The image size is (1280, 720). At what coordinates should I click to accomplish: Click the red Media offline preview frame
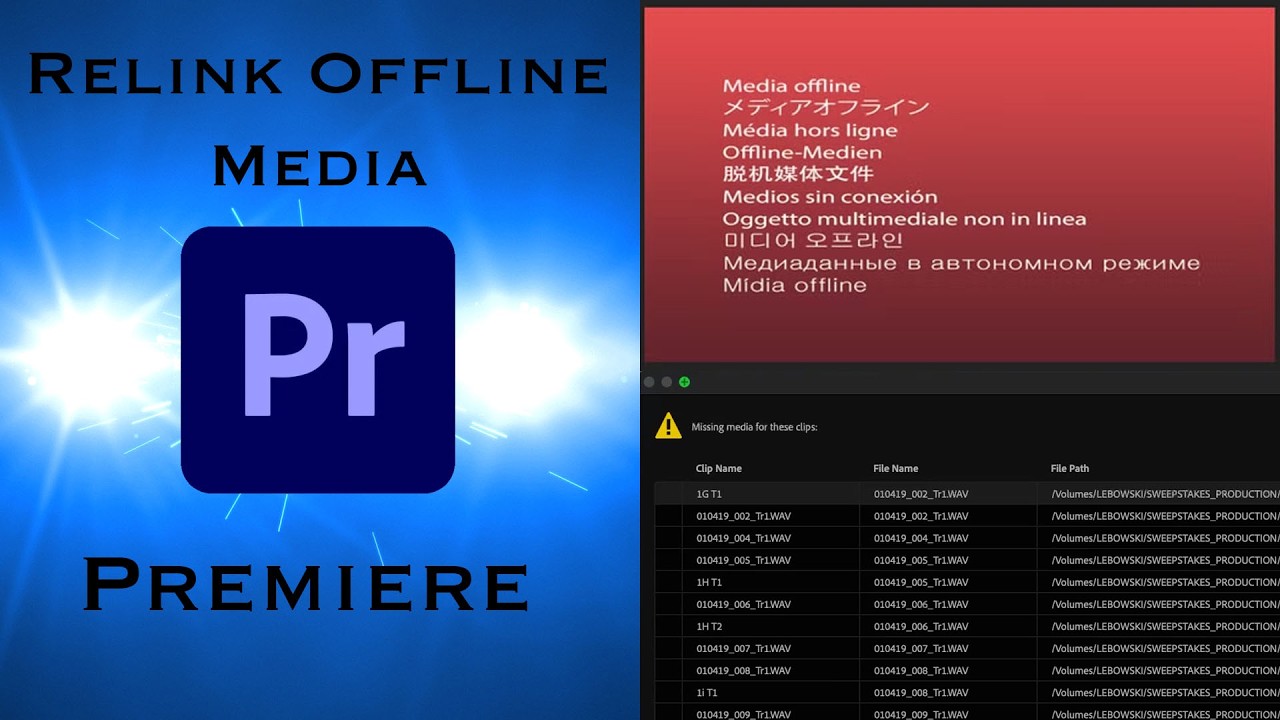click(960, 184)
